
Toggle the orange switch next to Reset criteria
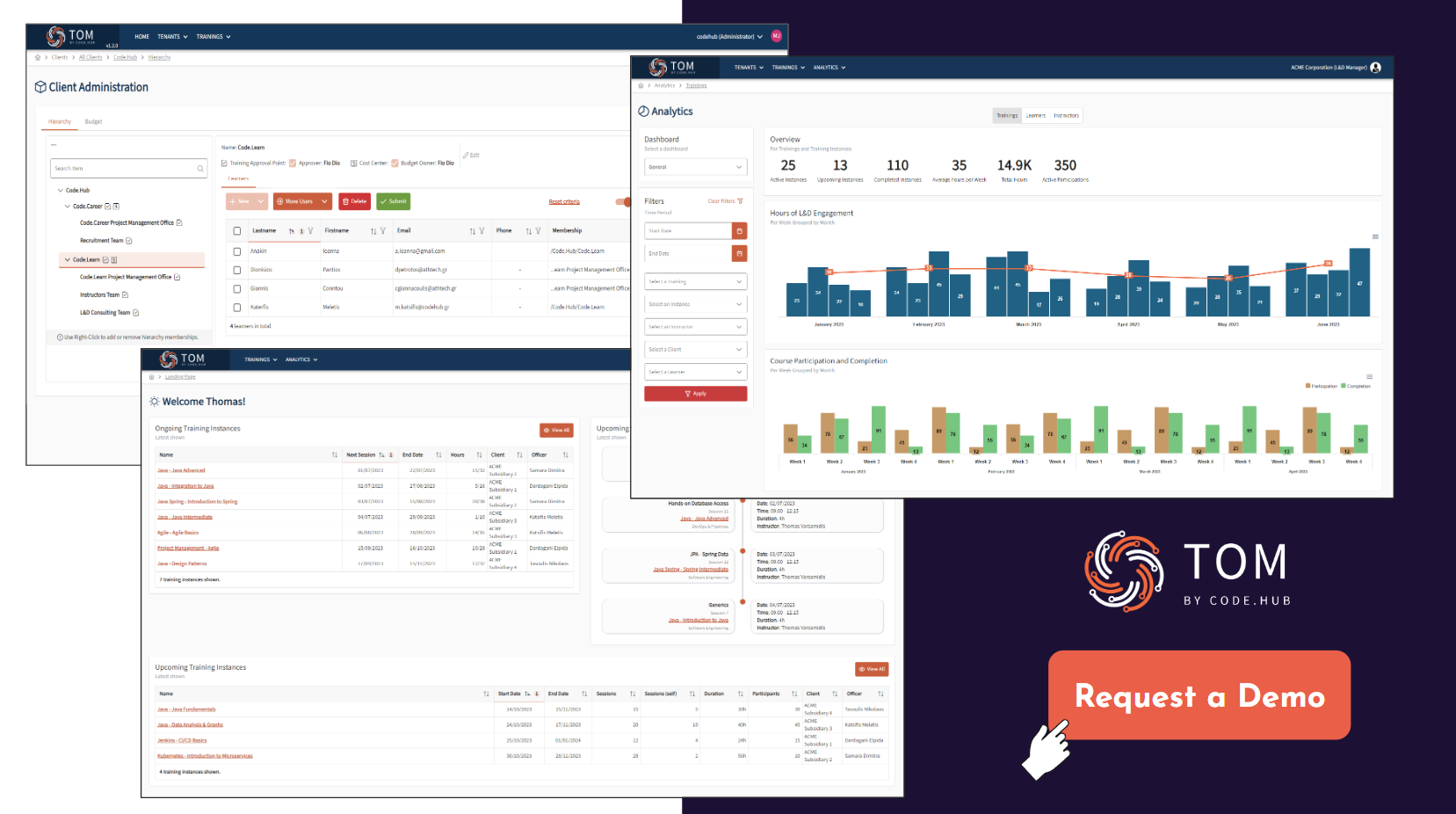pos(623,202)
